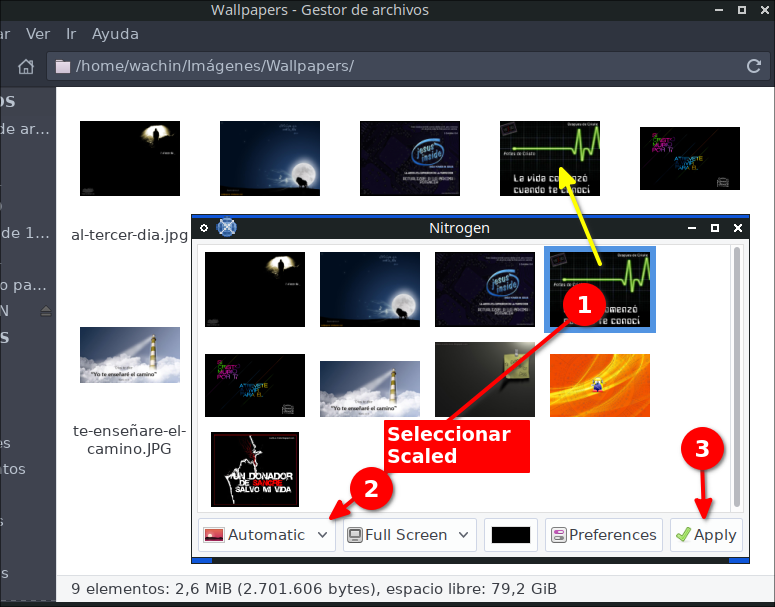
Task: Click the folder icon in path bar
Action: [x=63, y=66]
